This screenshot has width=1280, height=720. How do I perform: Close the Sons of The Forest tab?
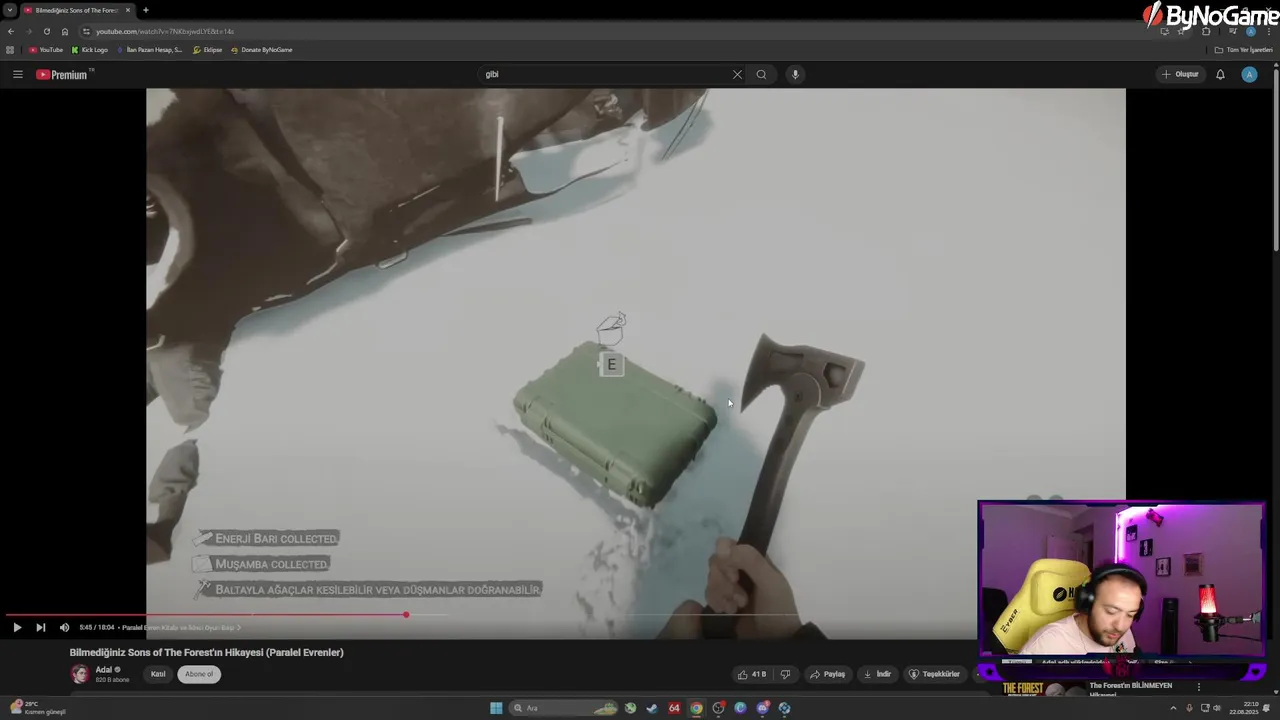[x=128, y=10]
